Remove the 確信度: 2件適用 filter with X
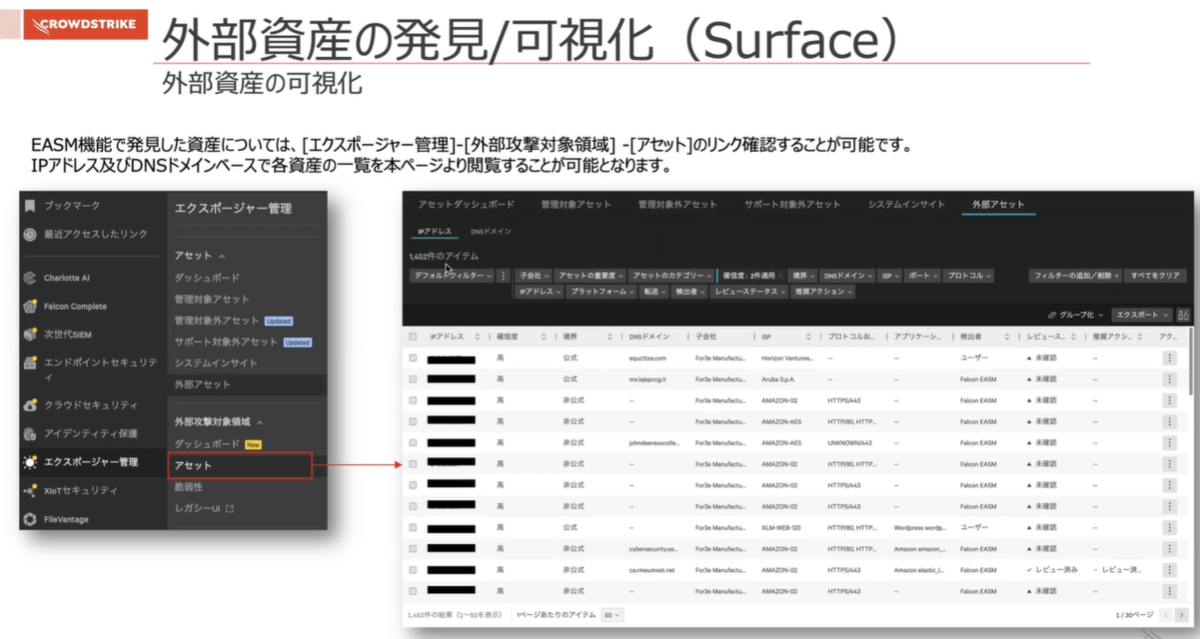Viewport: 1200px width, 639px height. click(781, 275)
